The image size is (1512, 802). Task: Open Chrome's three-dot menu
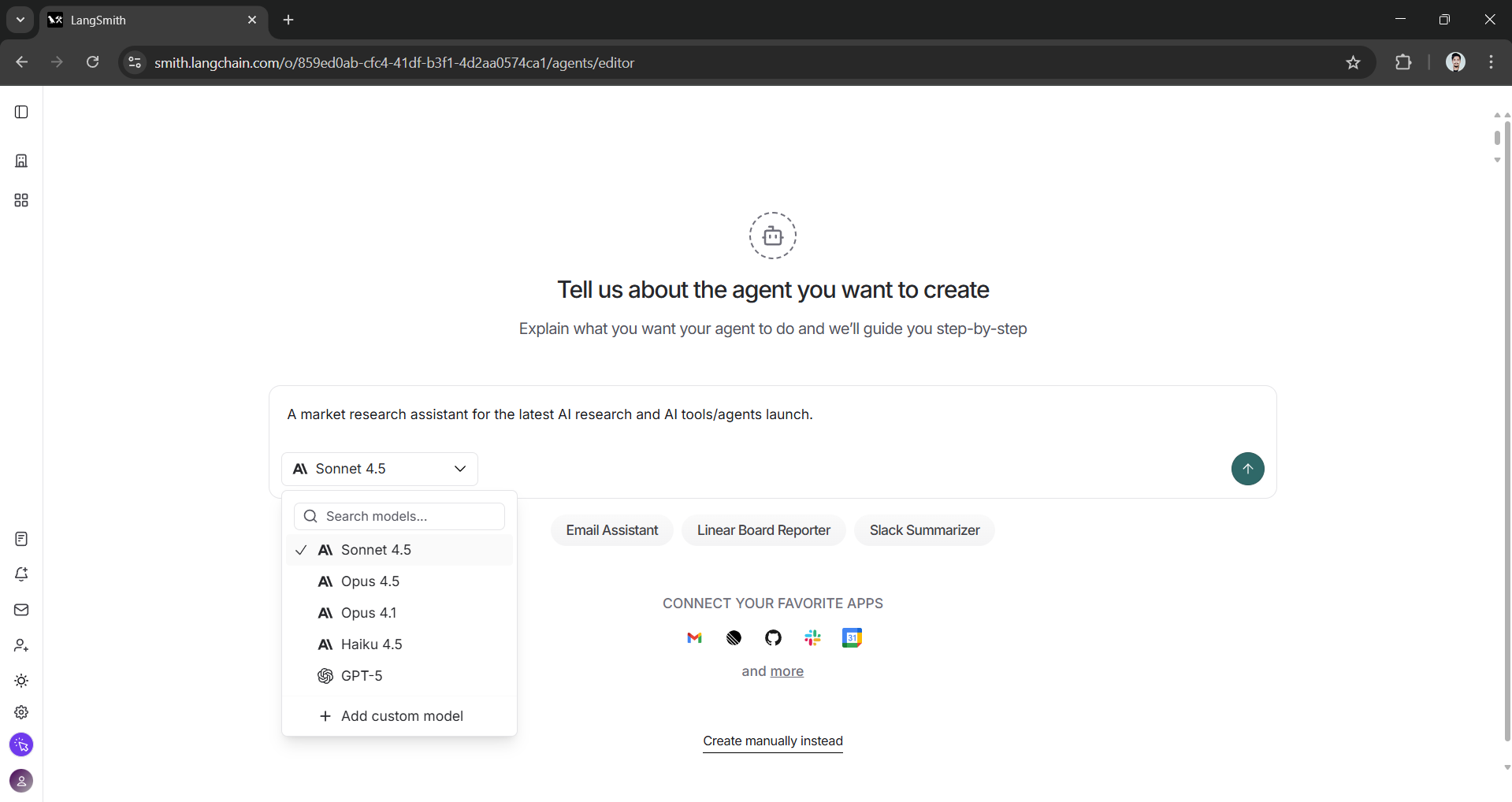1490,62
